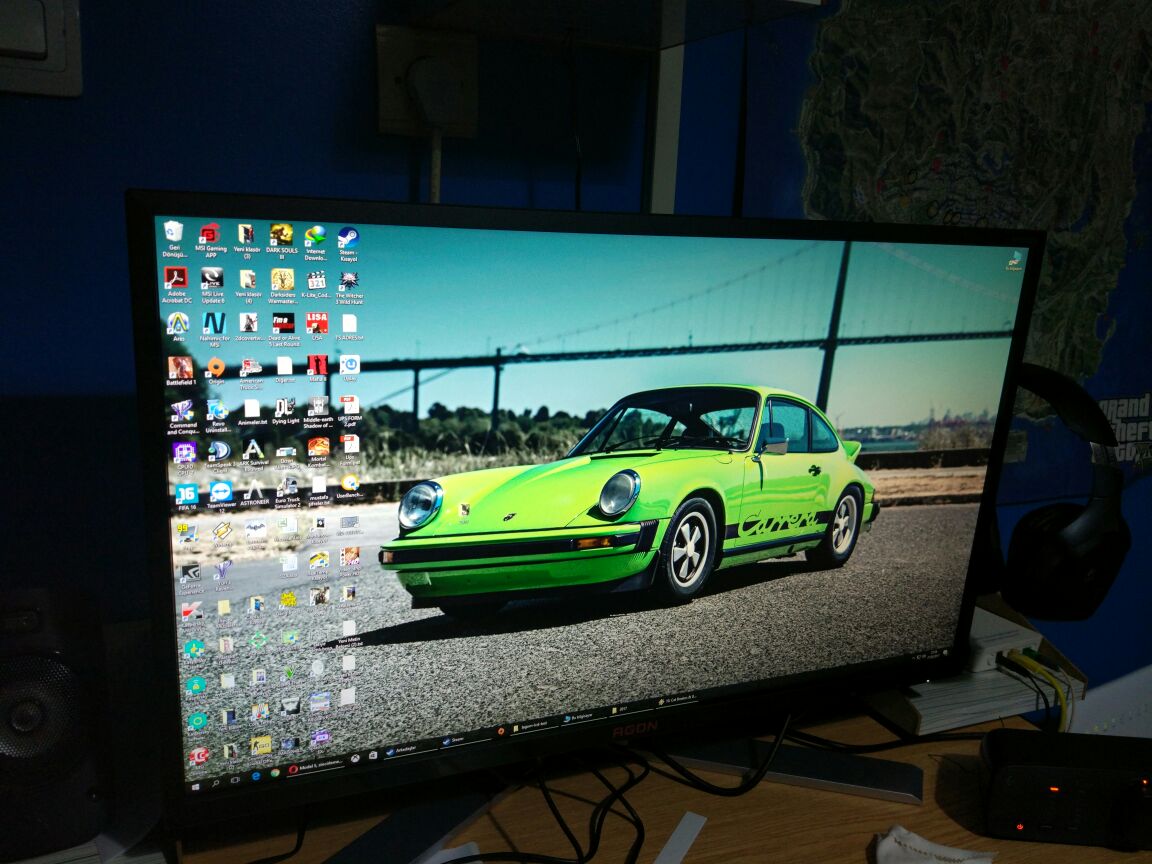Launch the Mafia II shortcut
The height and width of the screenshot is (864, 1152).
click(317, 369)
